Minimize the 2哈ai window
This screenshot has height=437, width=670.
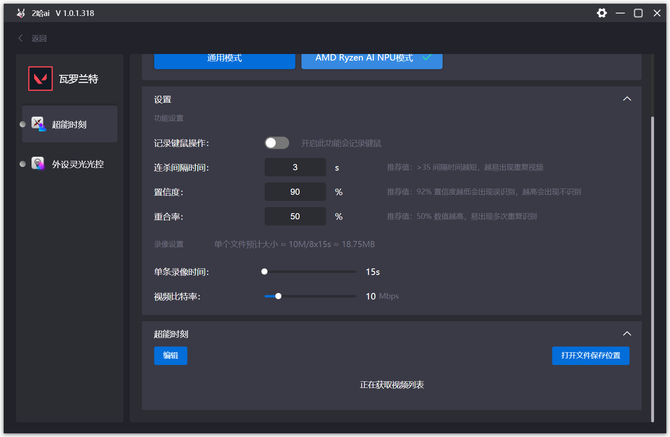(620, 13)
